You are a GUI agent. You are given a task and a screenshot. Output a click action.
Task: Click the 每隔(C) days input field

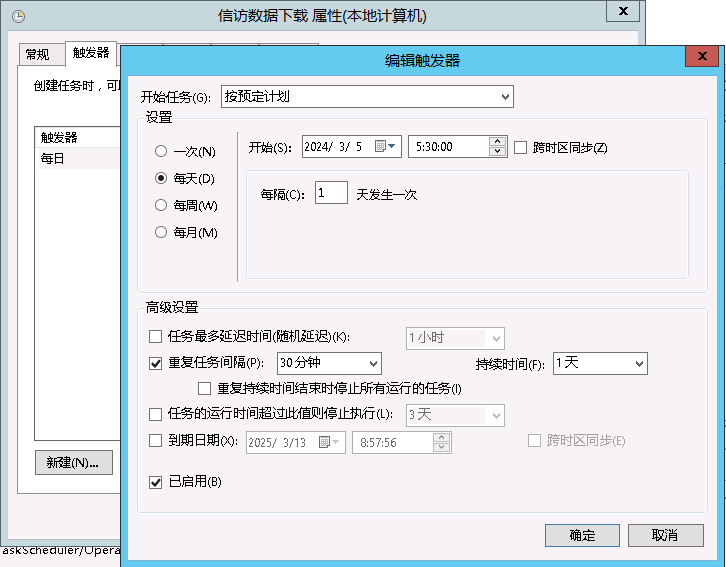(331, 193)
